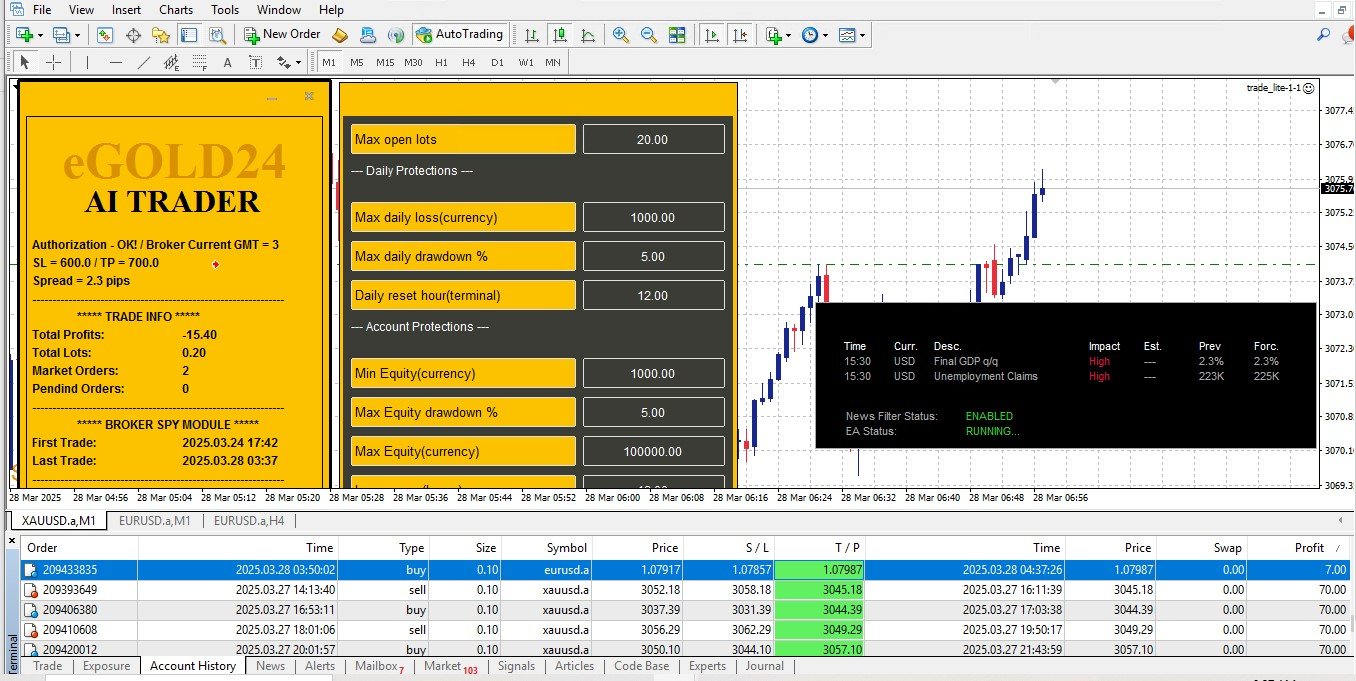
Task: Select the Cursor arrow tool
Action: point(25,62)
